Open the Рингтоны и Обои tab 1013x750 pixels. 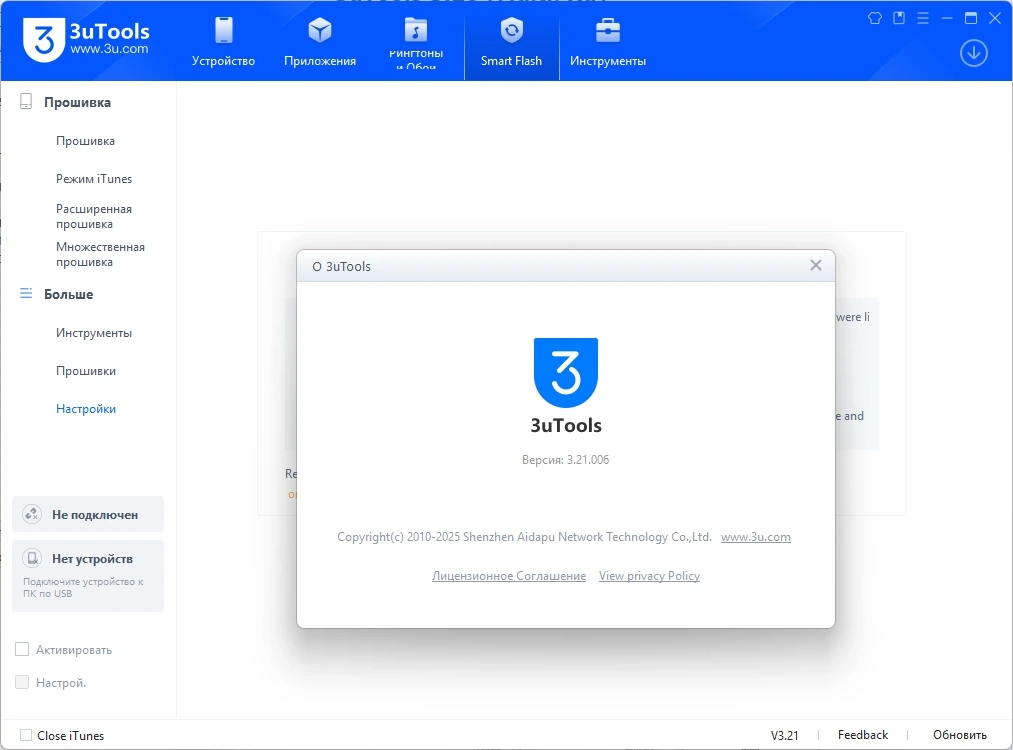pyautogui.click(x=416, y=41)
